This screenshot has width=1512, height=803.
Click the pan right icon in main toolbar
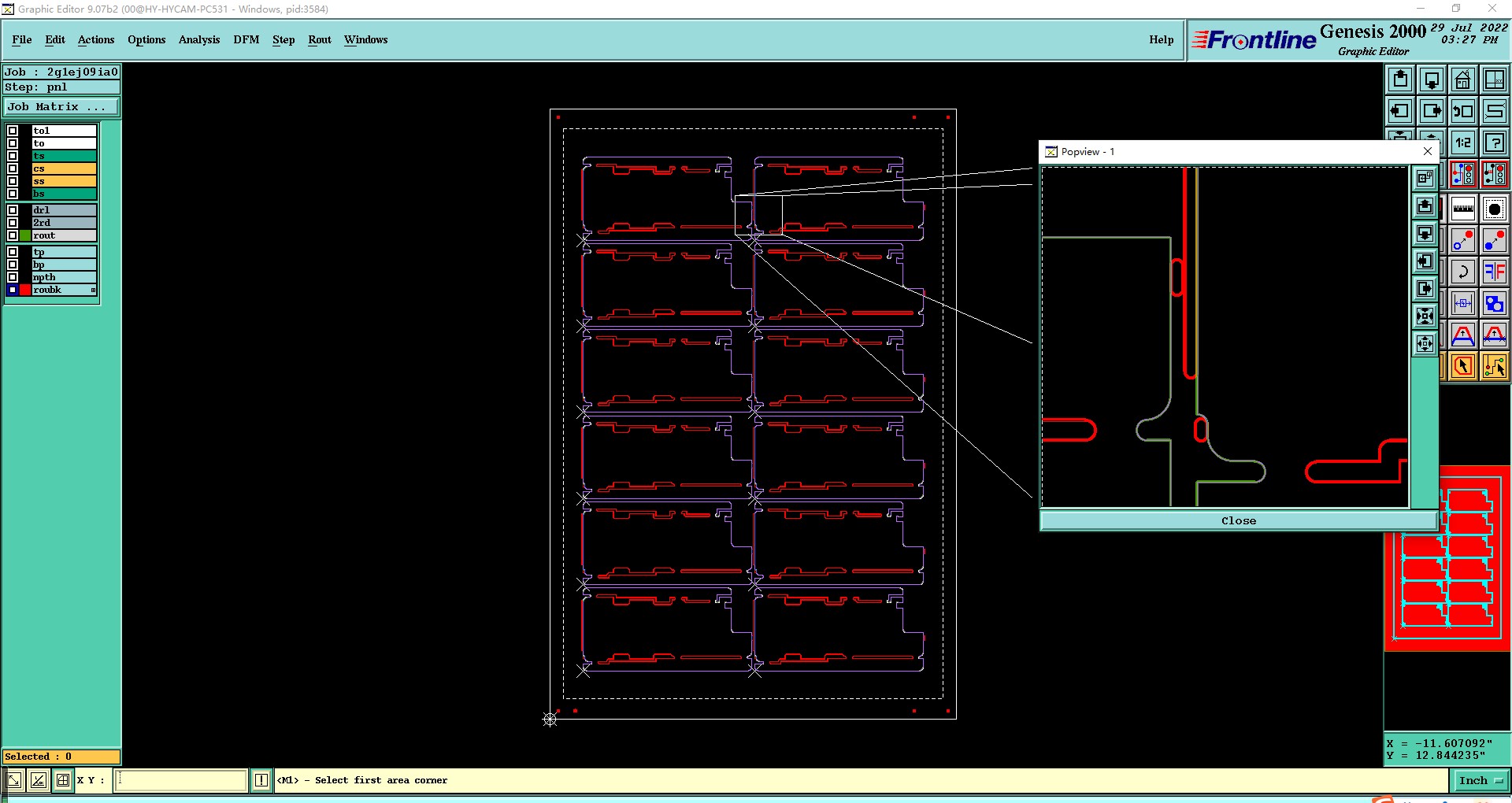click(x=1432, y=111)
